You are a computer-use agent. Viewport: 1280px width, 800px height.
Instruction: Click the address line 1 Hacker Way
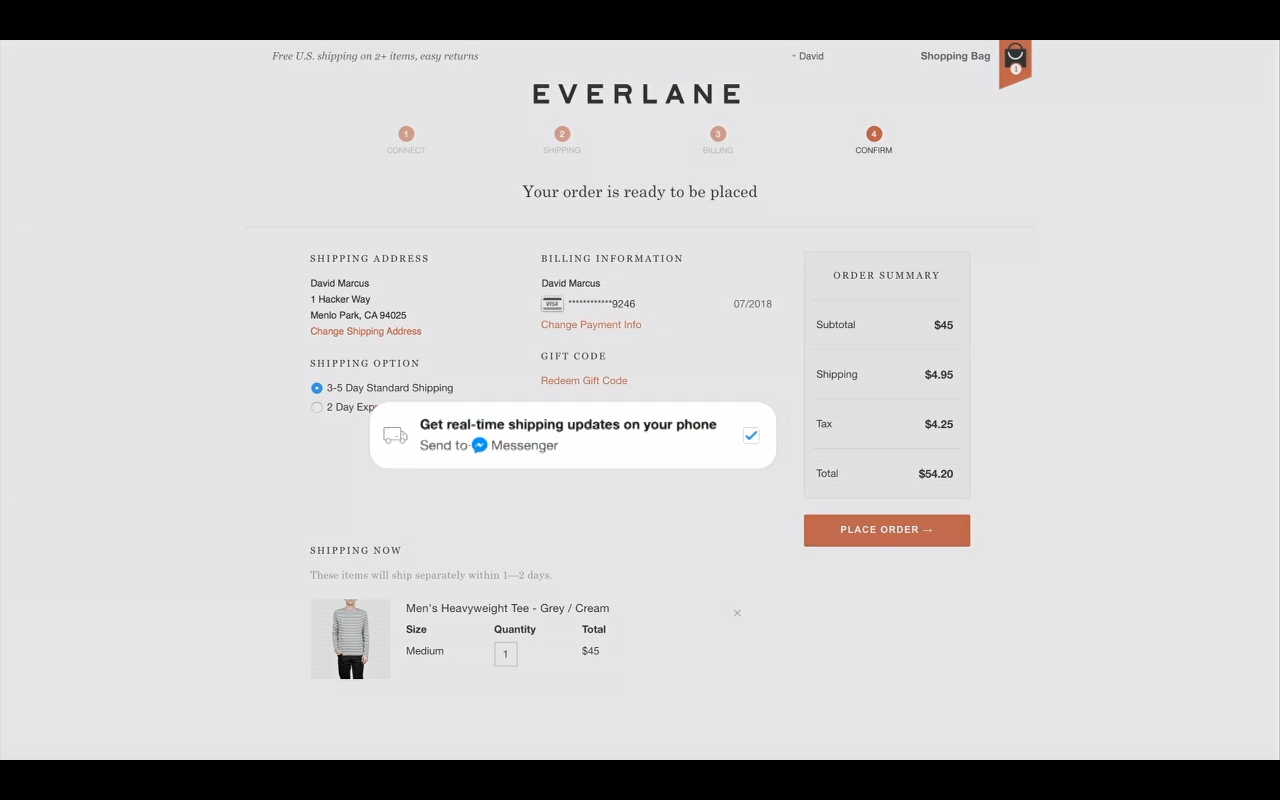pos(340,299)
